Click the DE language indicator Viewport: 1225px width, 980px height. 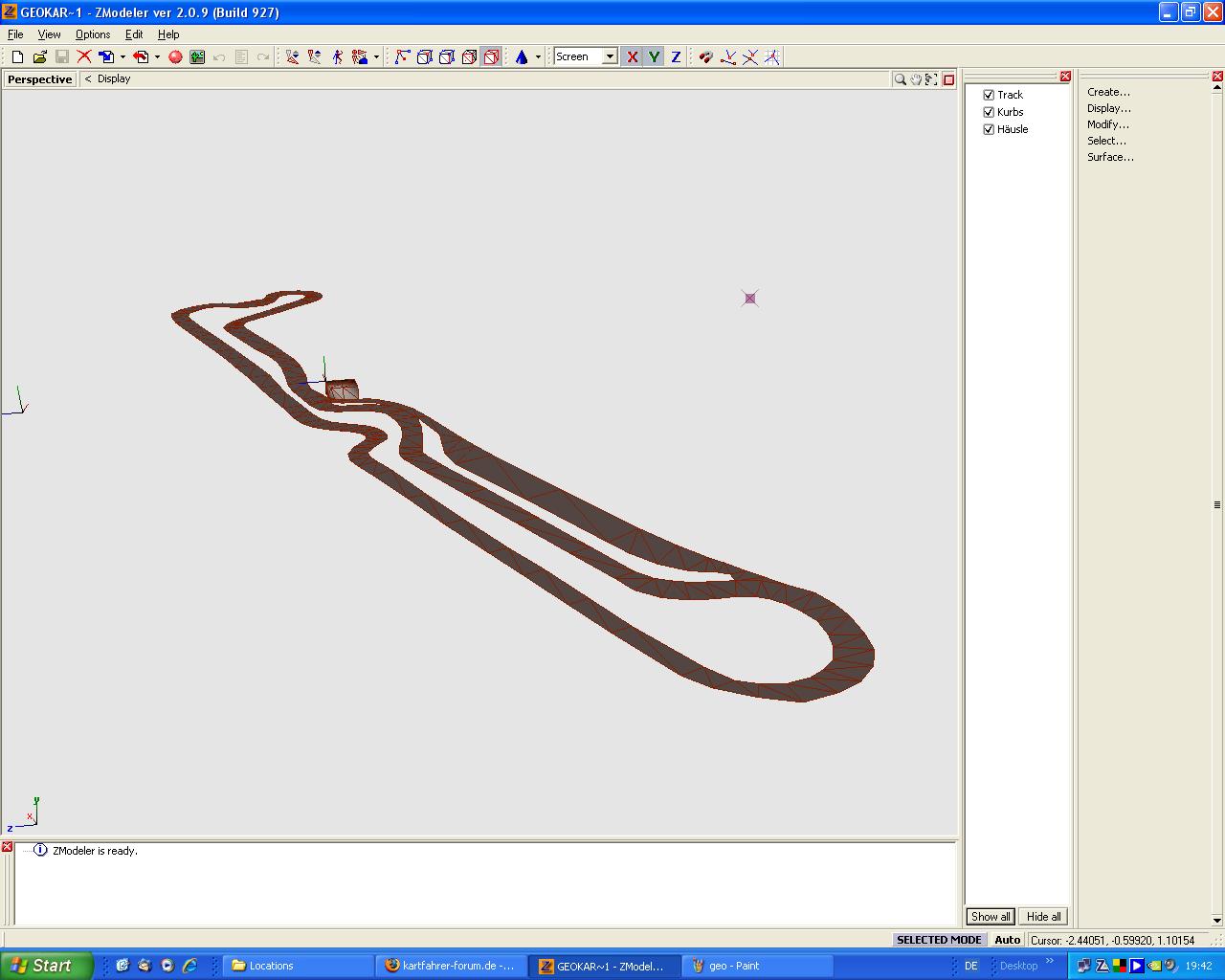click(970, 966)
